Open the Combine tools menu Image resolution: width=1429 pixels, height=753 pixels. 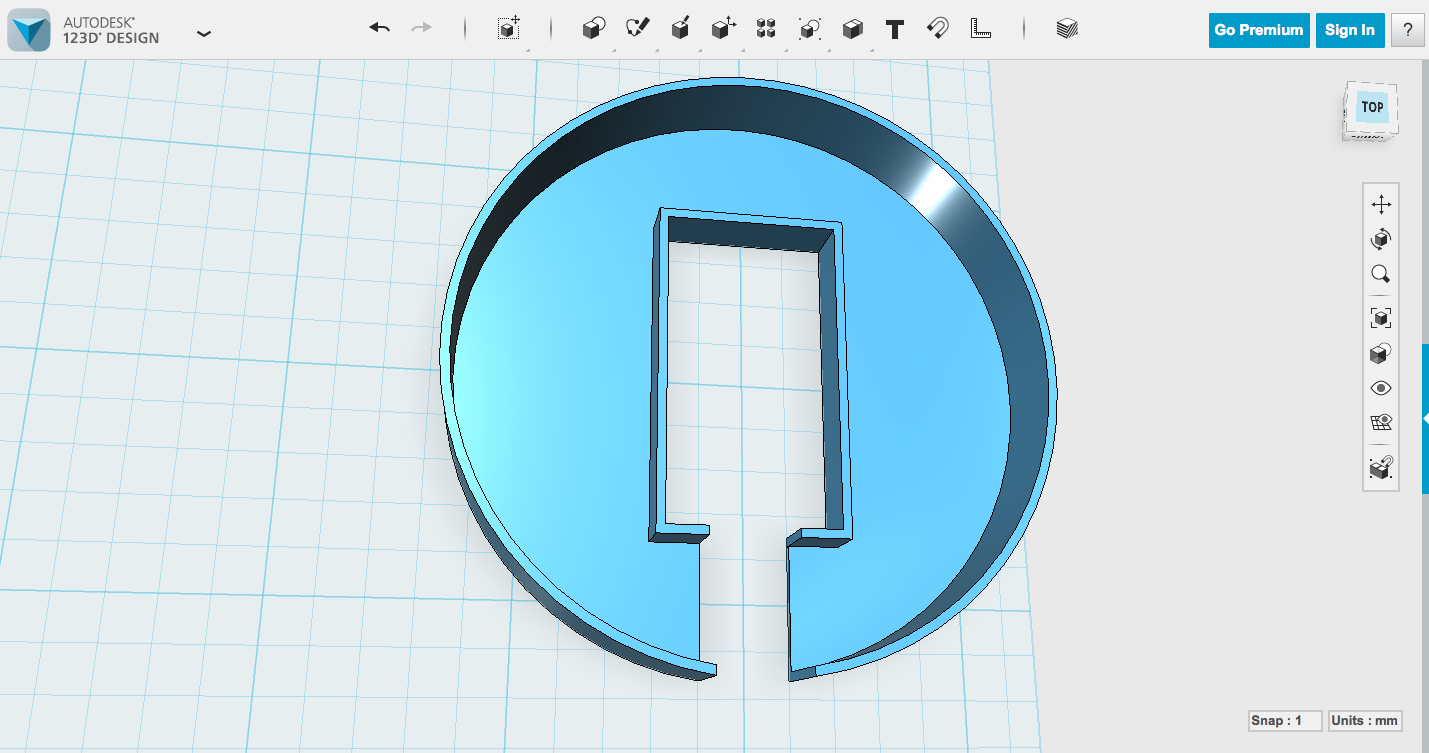tap(852, 29)
